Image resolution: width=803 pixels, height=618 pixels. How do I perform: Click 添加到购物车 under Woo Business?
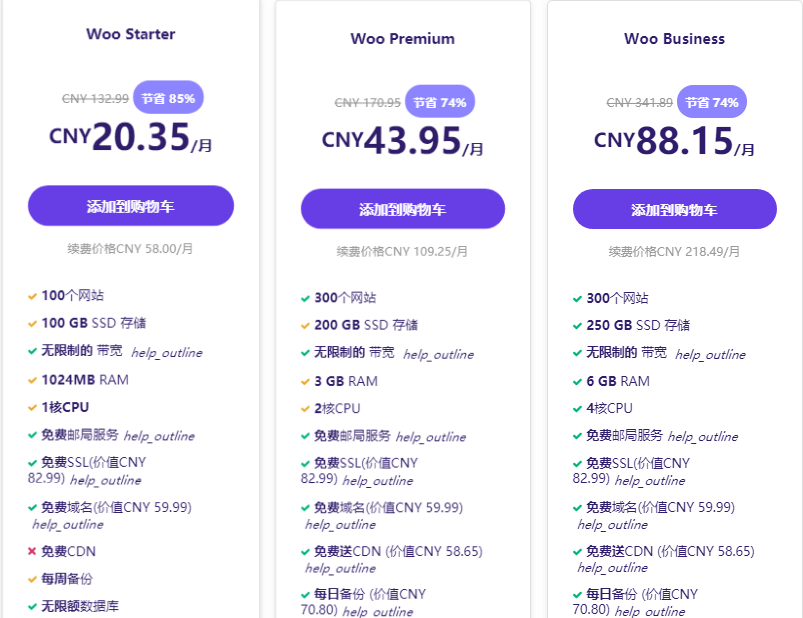tap(674, 209)
